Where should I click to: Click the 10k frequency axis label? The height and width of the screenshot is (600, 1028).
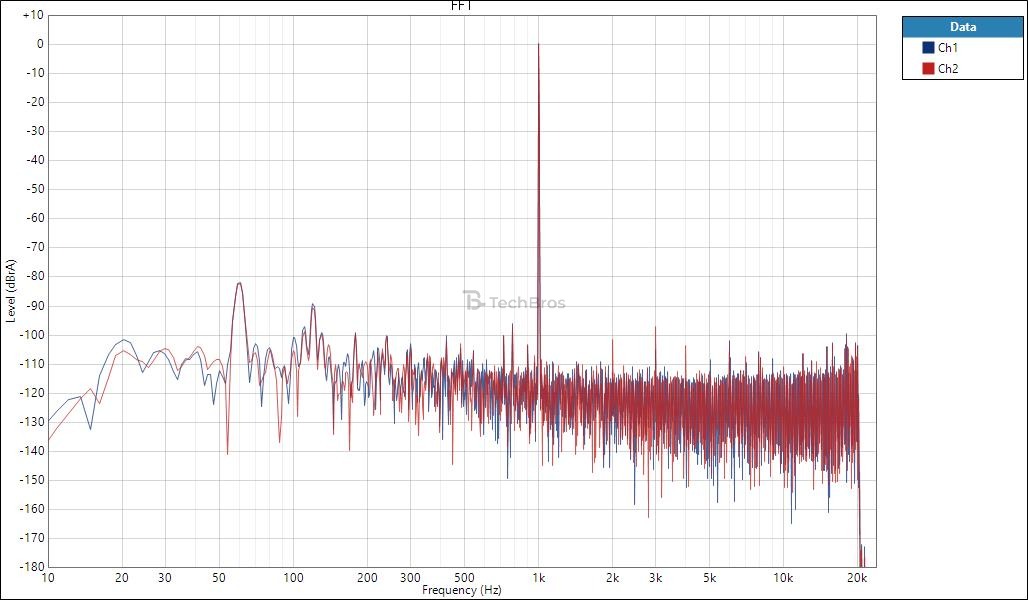tap(783, 578)
